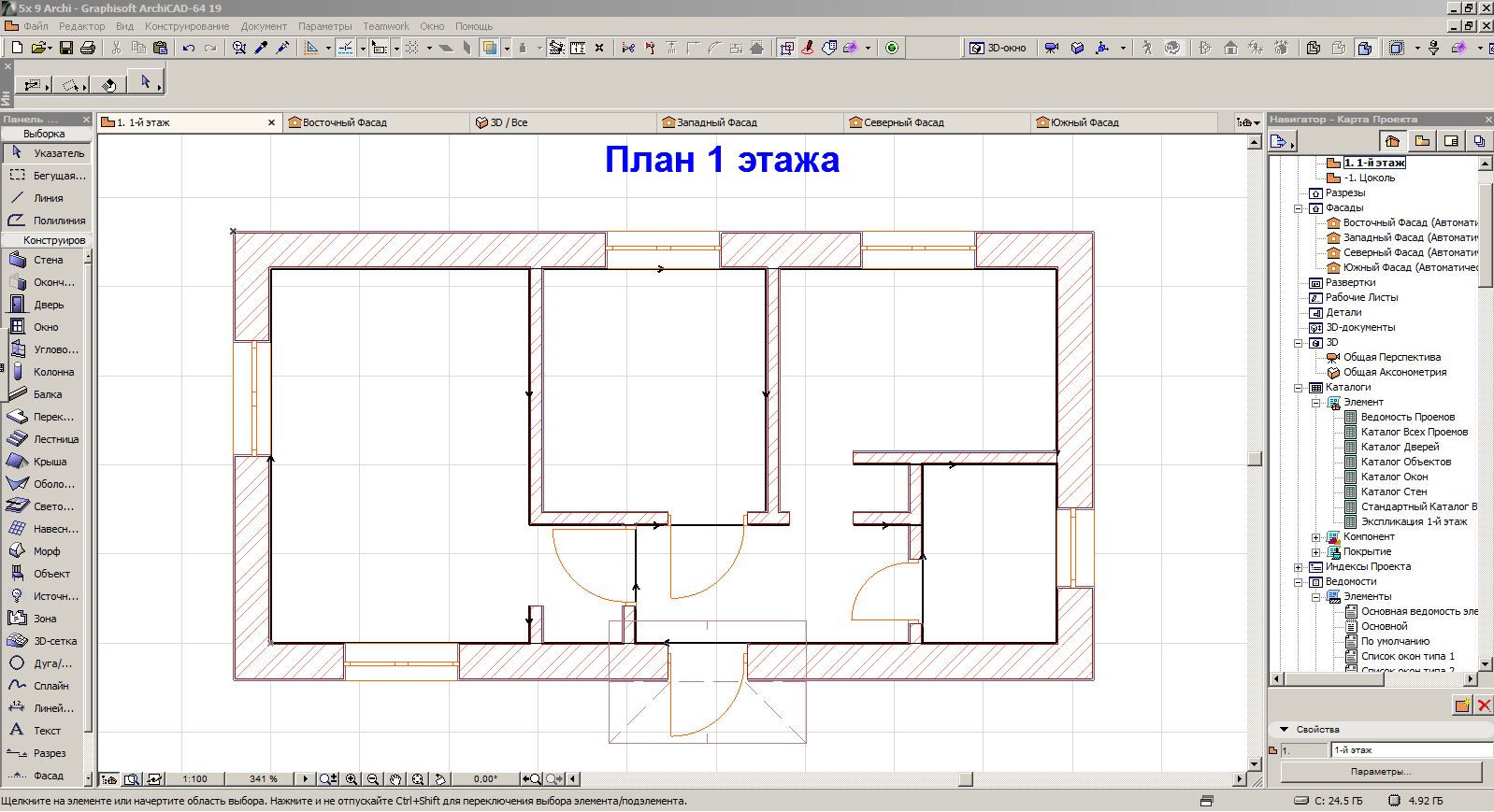The image size is (1494, 812).
Task: Print using the printer icon
Action: pyautogui.click(x=88, y=48)
